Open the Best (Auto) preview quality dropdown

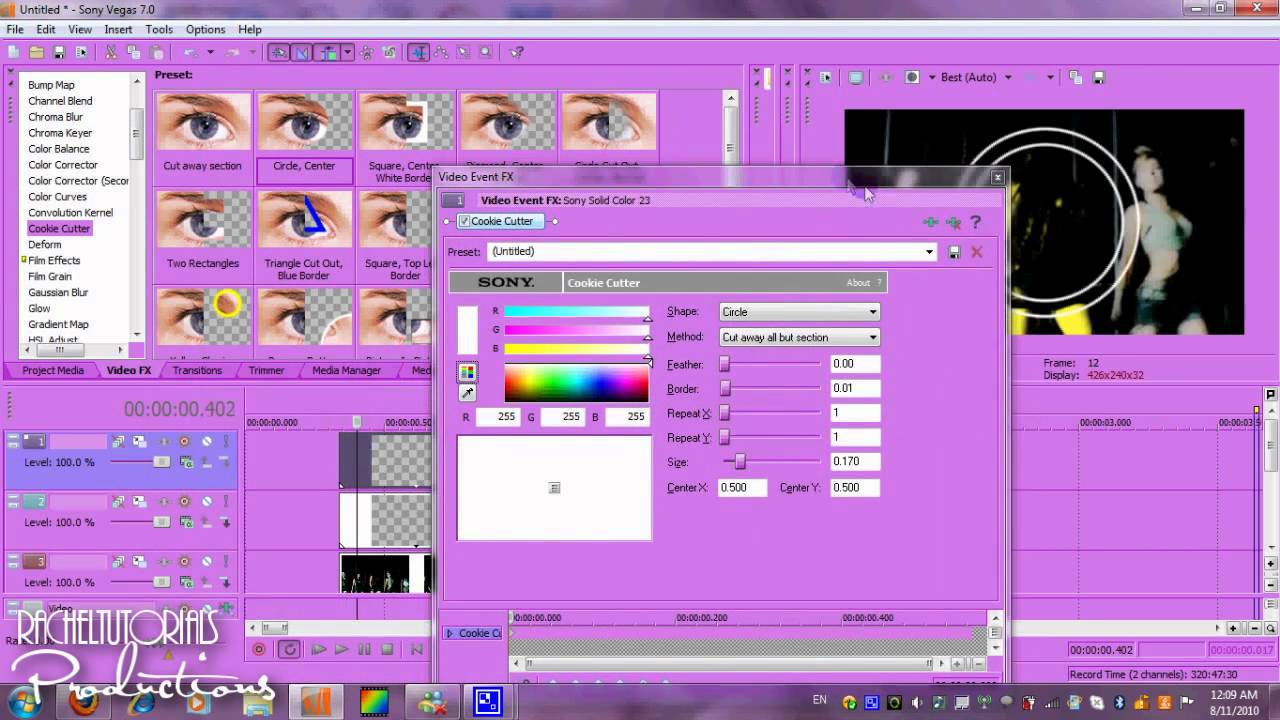point(1007,77)
